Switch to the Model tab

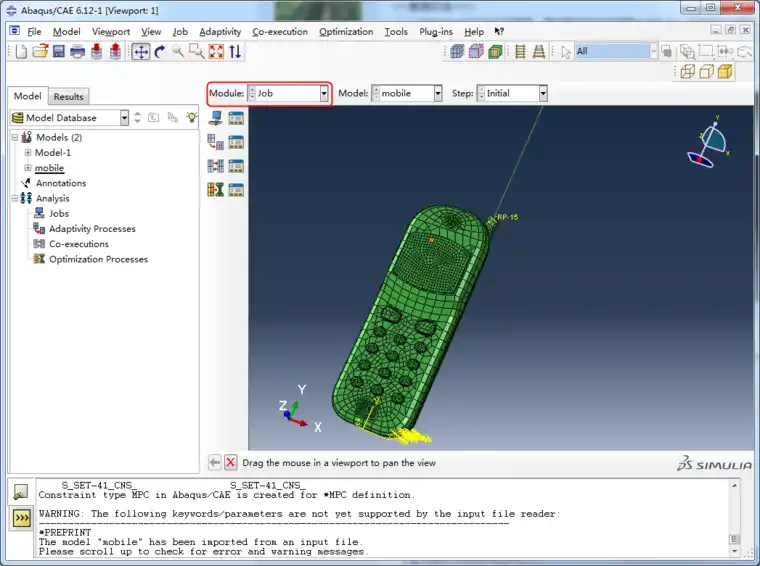(28, 96)
